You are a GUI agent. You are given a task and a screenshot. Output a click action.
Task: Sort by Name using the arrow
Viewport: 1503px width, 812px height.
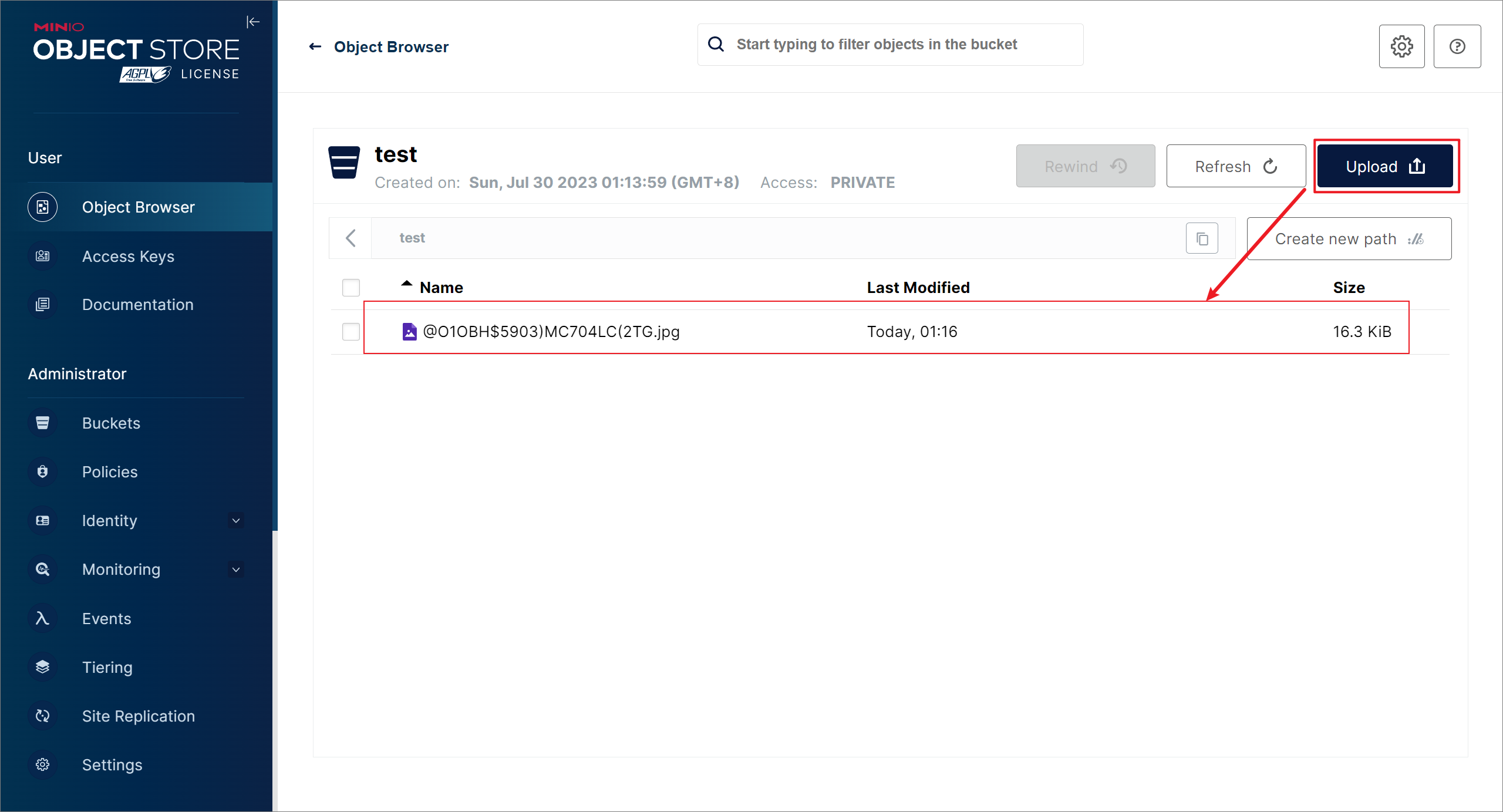(x=406, y=284)
